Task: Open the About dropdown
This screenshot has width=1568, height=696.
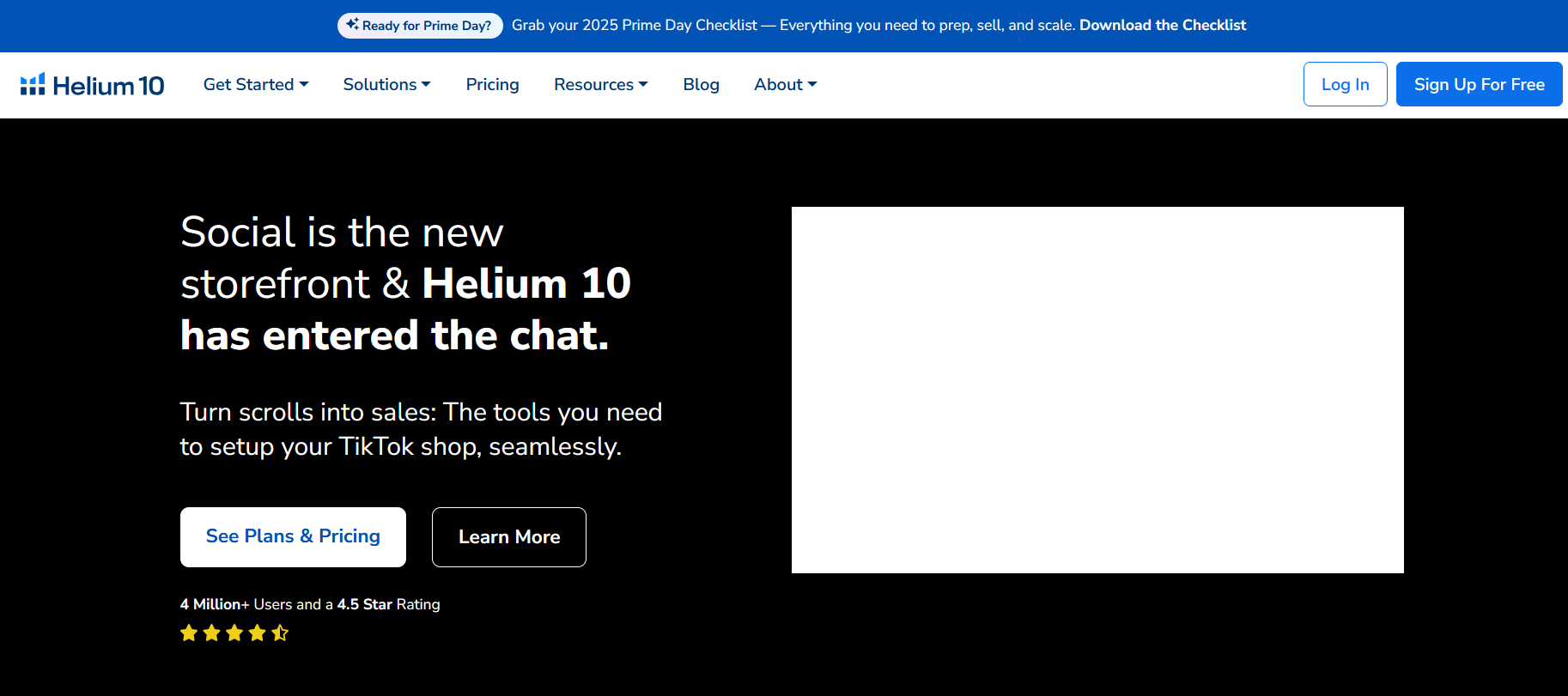Action: pos(786,84)
